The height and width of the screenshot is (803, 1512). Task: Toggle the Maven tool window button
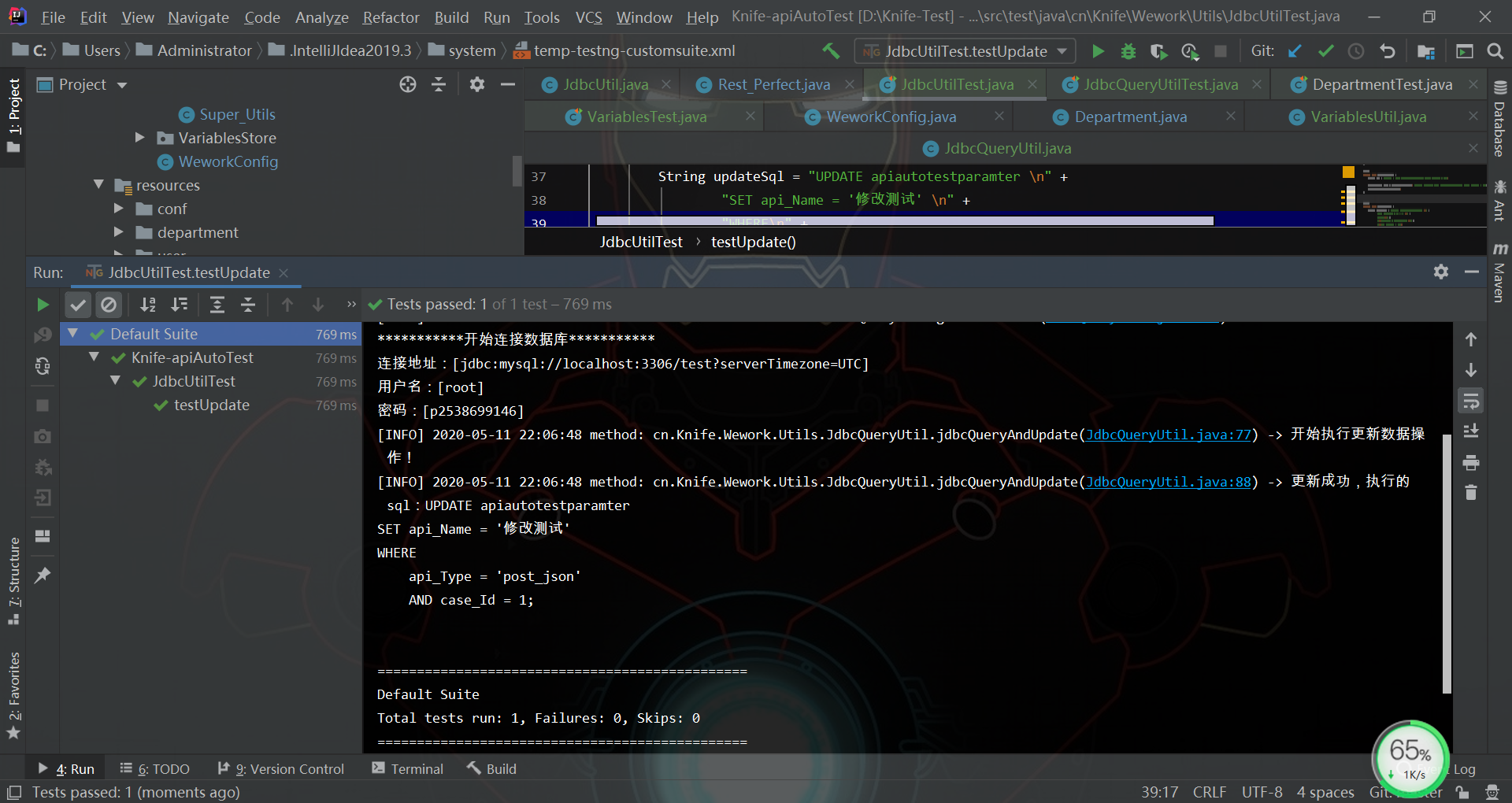coord(1499,272)
